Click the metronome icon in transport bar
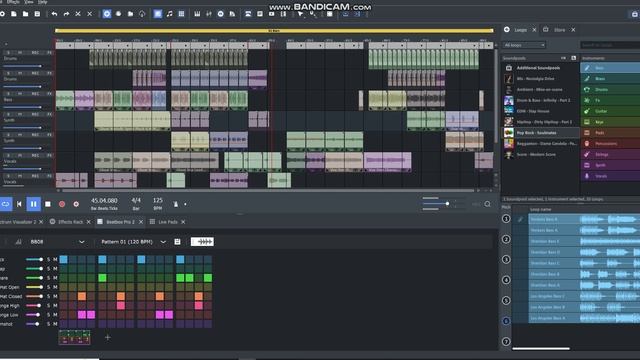This screenshot has width=640, height=360. [x=176, y=204]
